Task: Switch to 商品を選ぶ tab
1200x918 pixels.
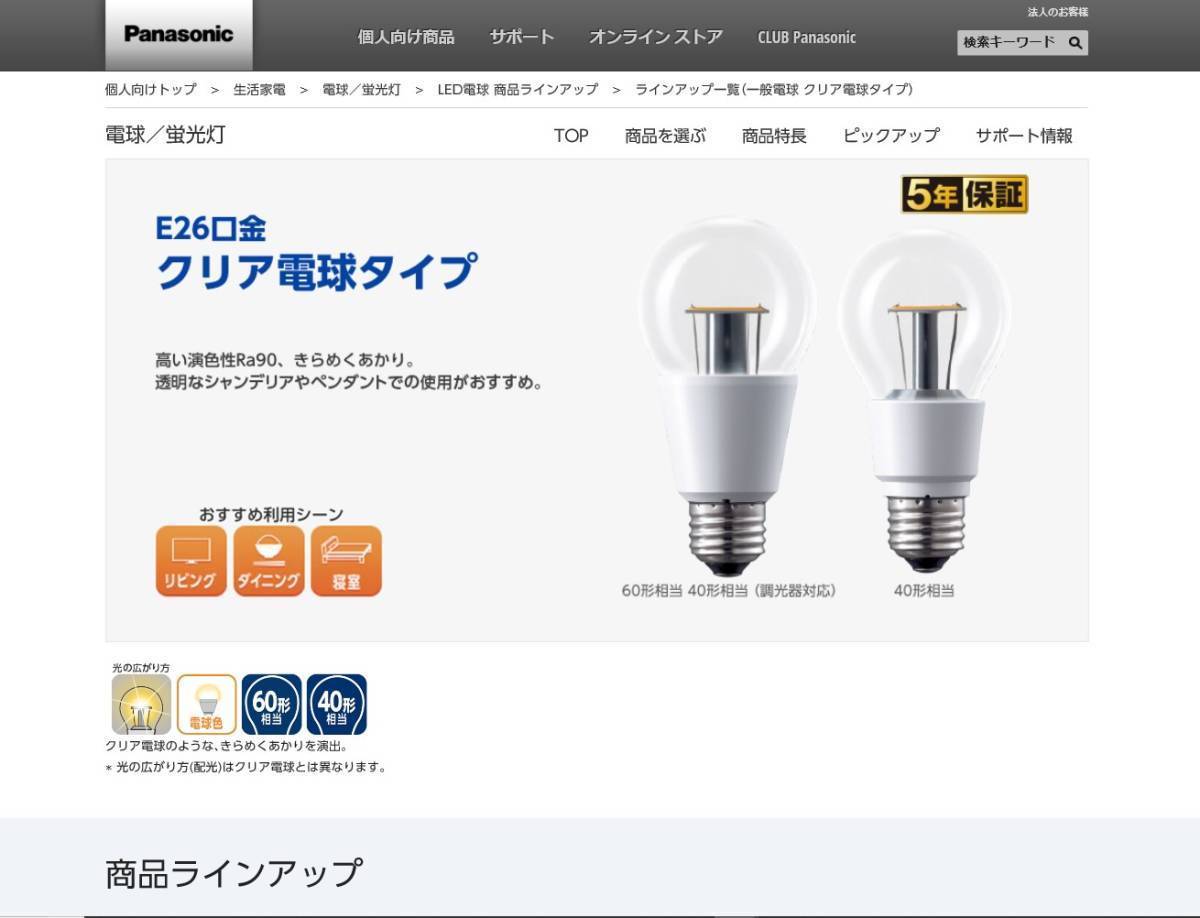Action: click(x=665, y=136)
